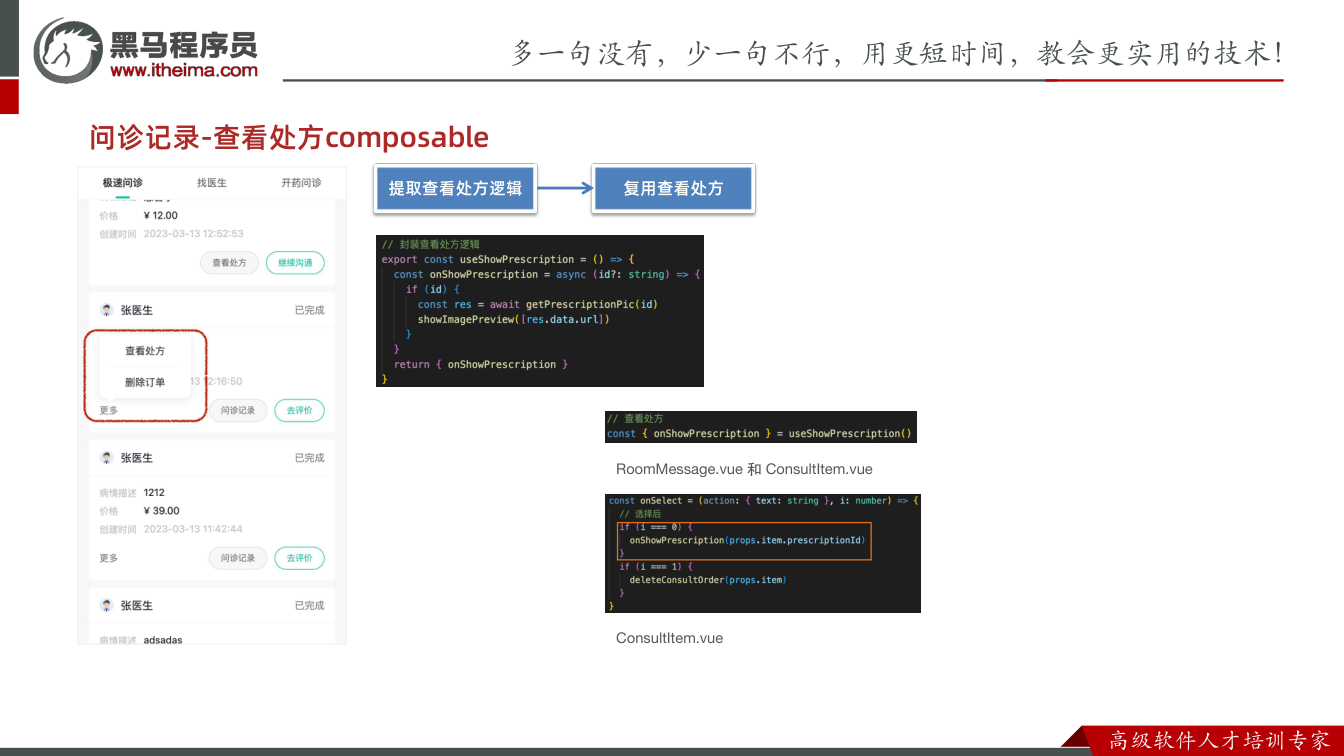Click the ¥ 39.00 price value
The image size is (1344, 756).
click(x=162, y=511)
